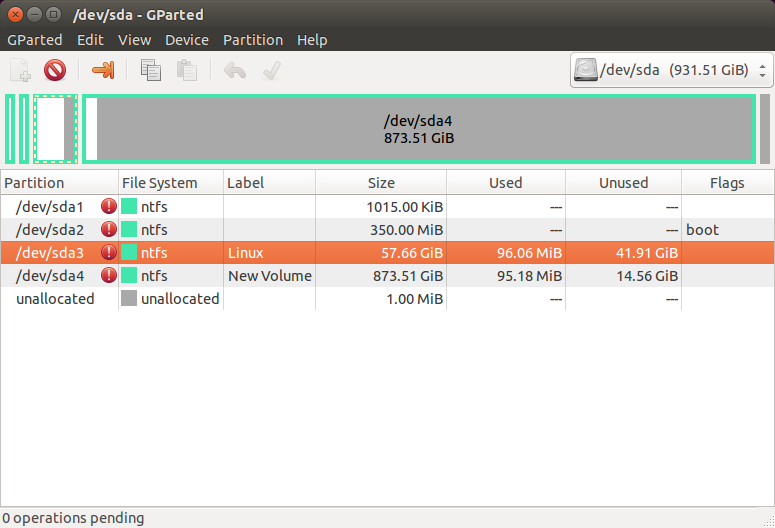The image size is (775, 528).
Task: Select the /dev/sda4 row name
Action: click(50, 276)
